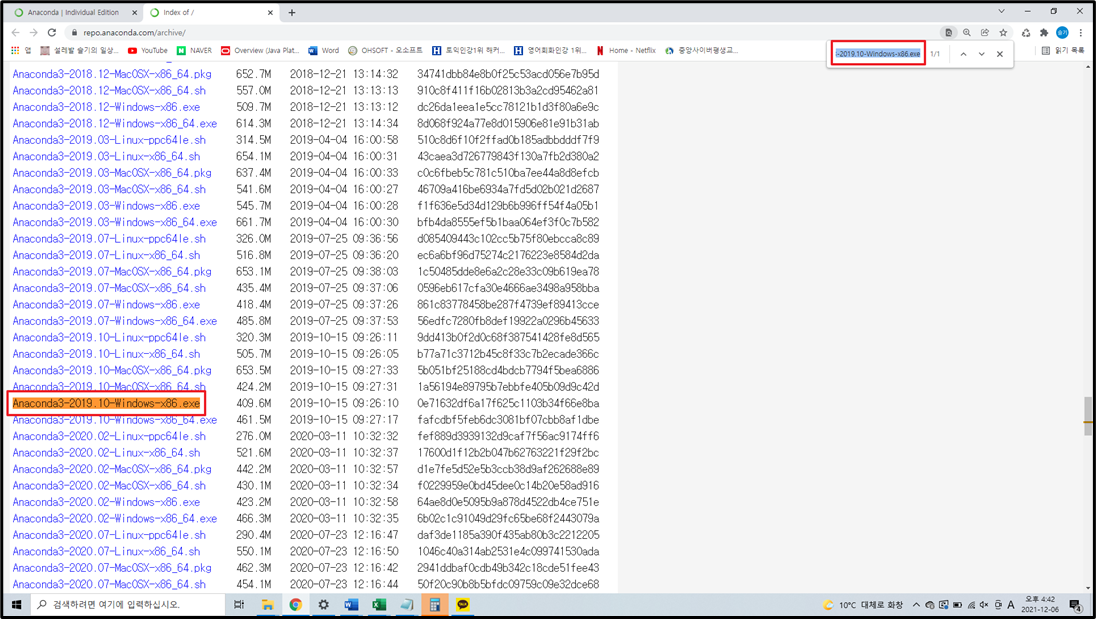This screenshot has width=1096, height=619.
Task: Click the size value 409.6M
Action: tap(254, 403)
